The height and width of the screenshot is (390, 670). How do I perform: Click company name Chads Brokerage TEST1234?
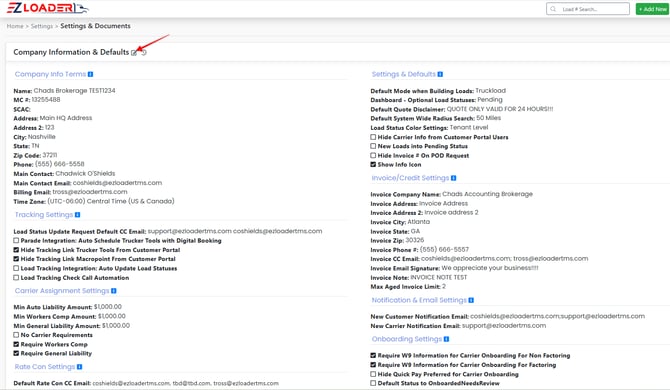click(74, 91)
